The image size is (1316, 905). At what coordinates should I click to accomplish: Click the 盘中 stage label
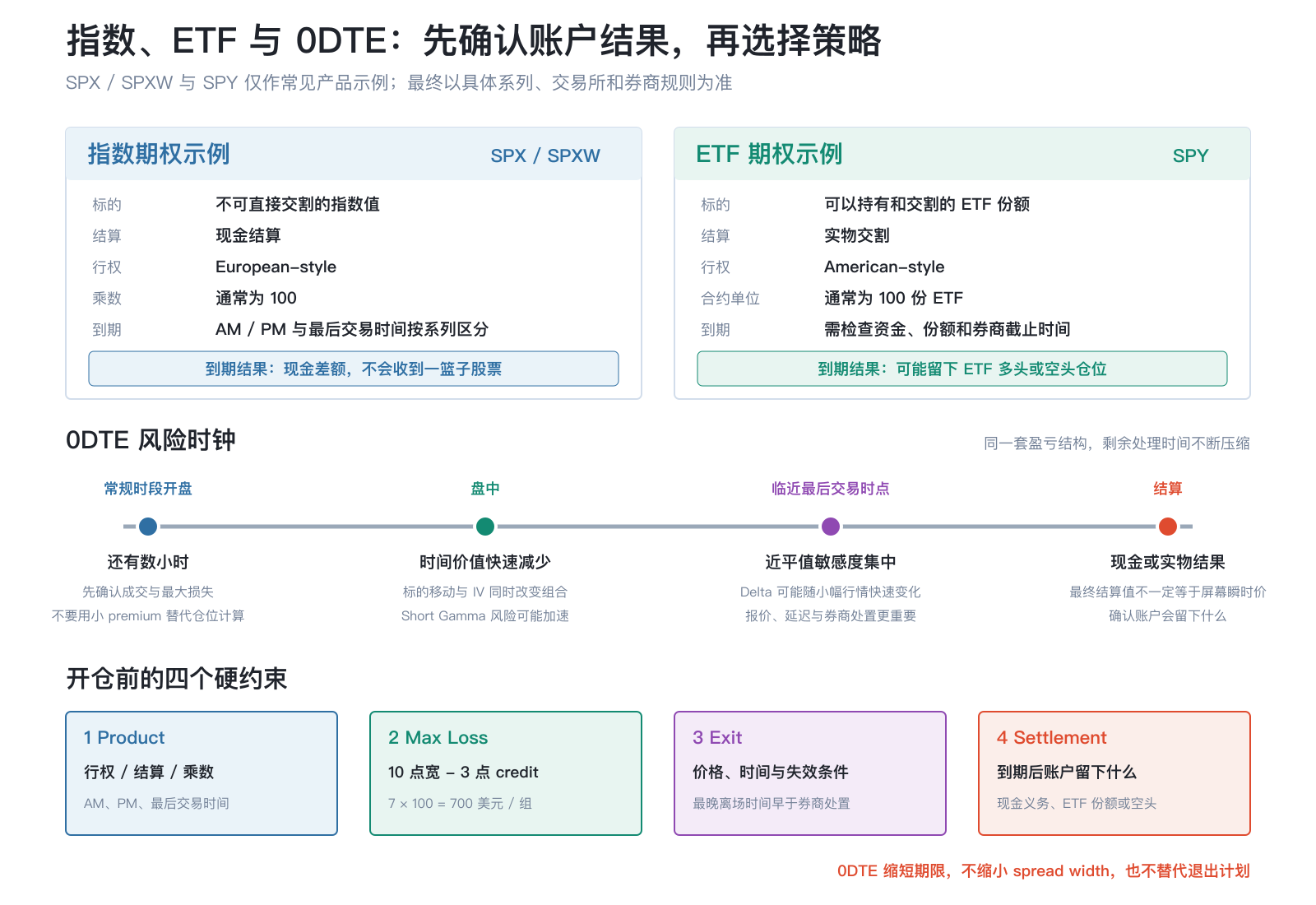(x=485, y=489)
